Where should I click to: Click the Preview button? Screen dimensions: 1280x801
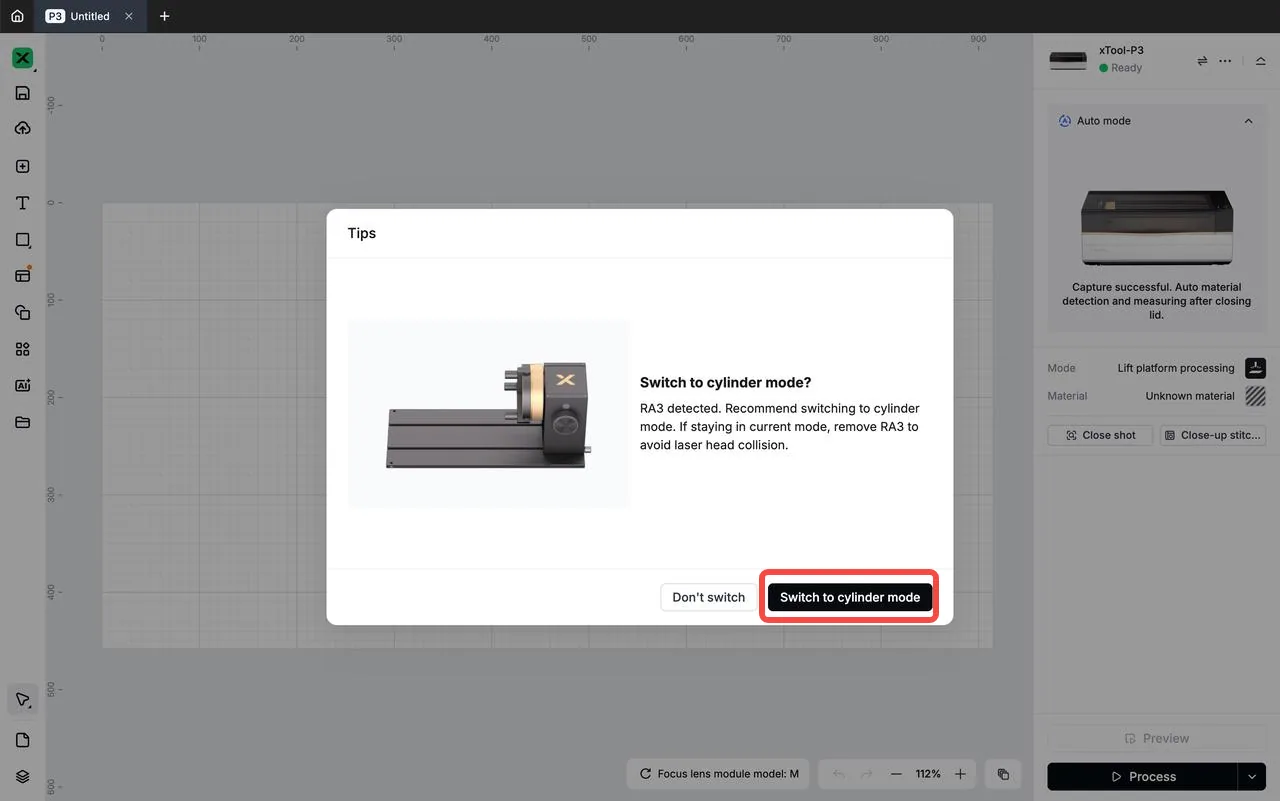pos(1156,738)
